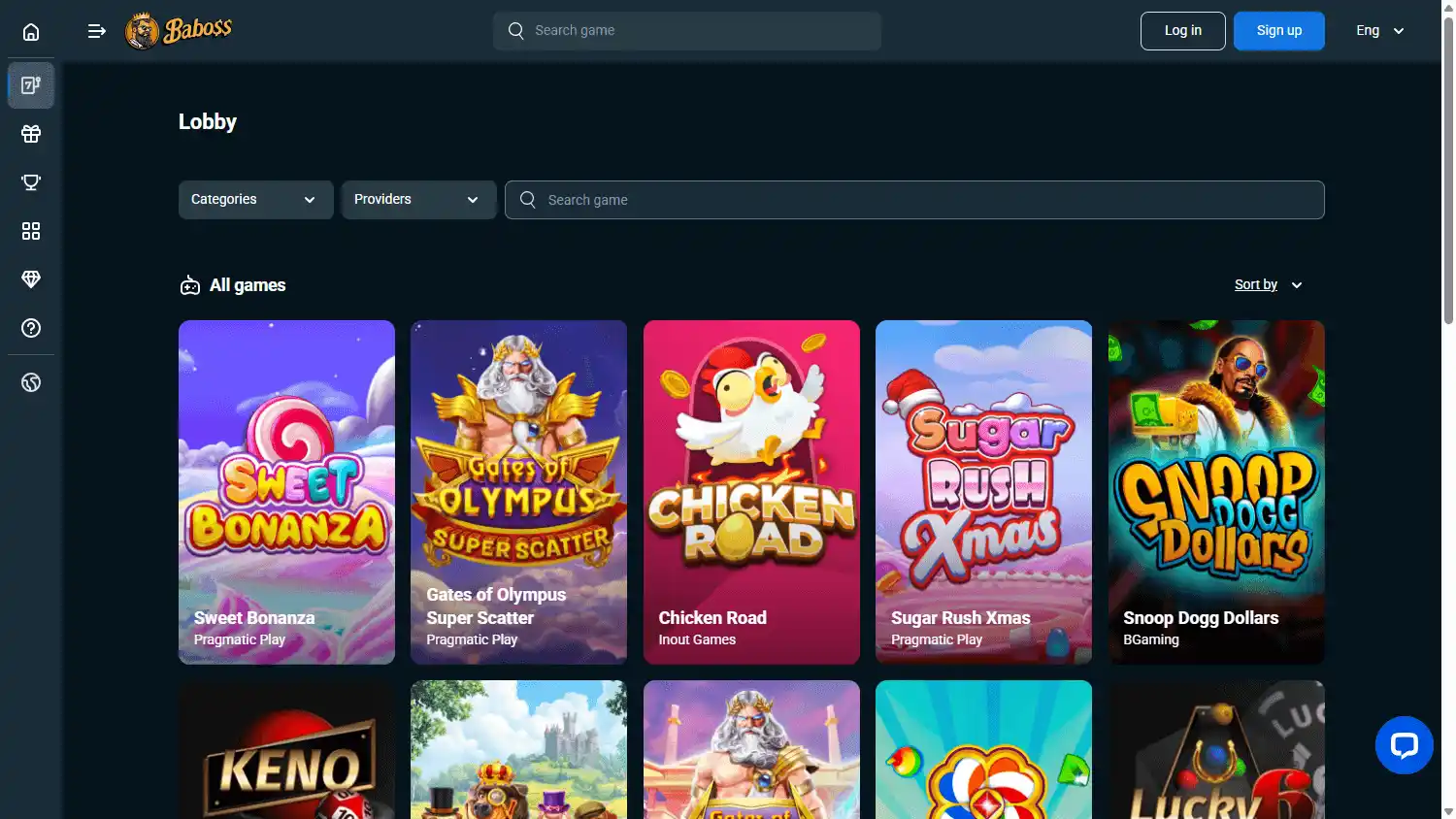Open the Providers dropdown
Viewport: 1456px width, 819px height.
click(419, 200)
